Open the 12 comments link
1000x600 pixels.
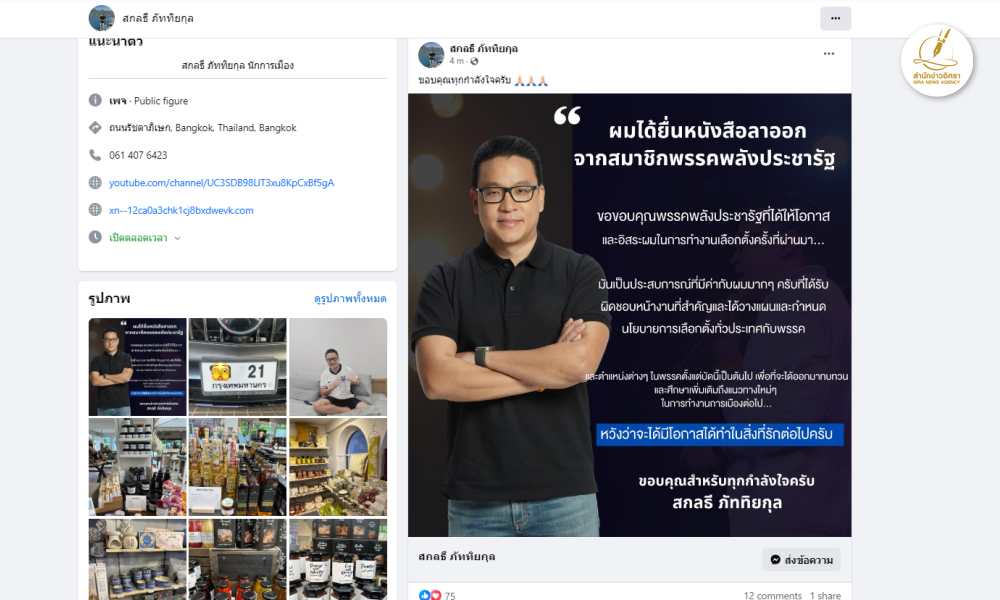pyautogui.click(x=772, y=596)
